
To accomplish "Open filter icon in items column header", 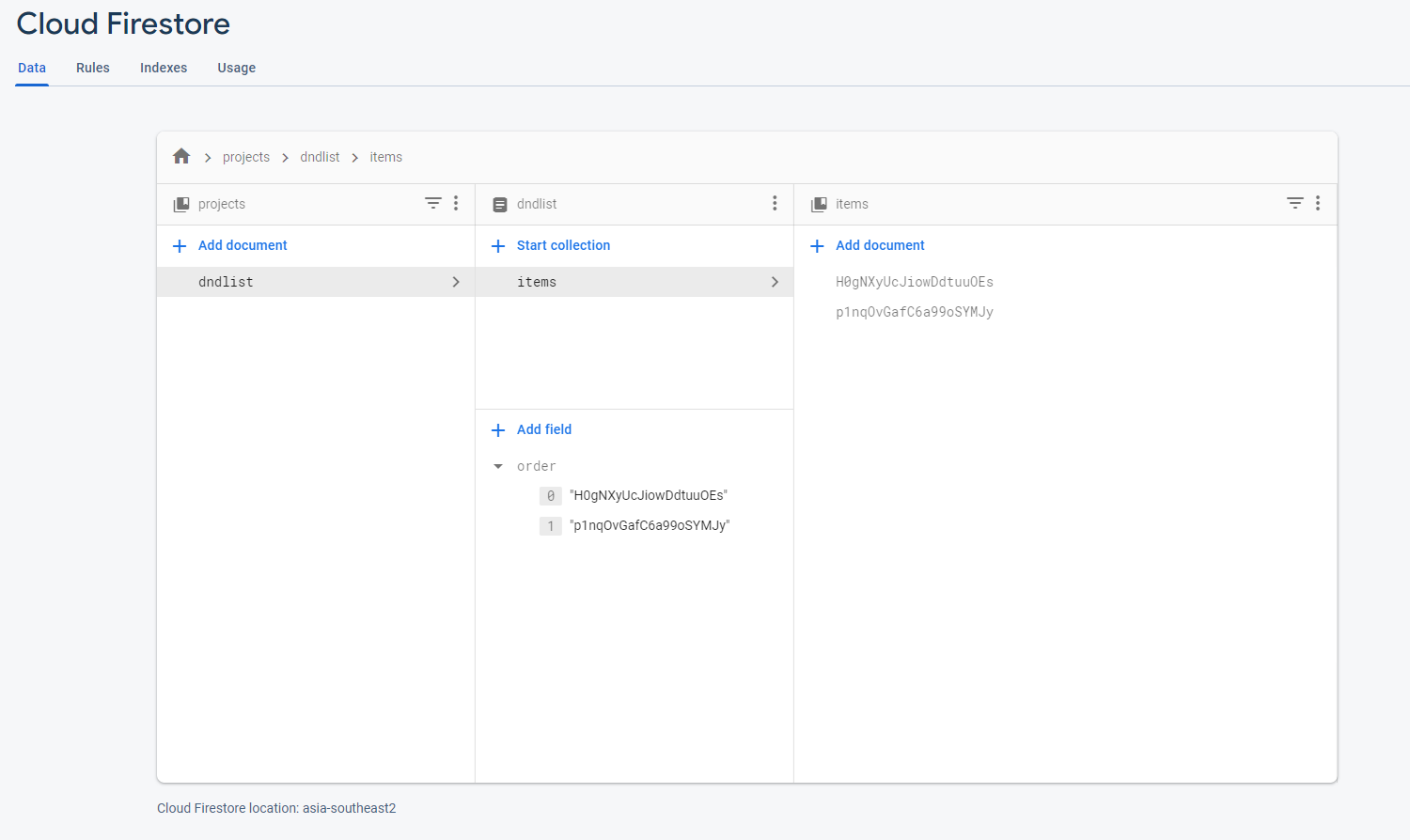I will [x=1294, y=203].
